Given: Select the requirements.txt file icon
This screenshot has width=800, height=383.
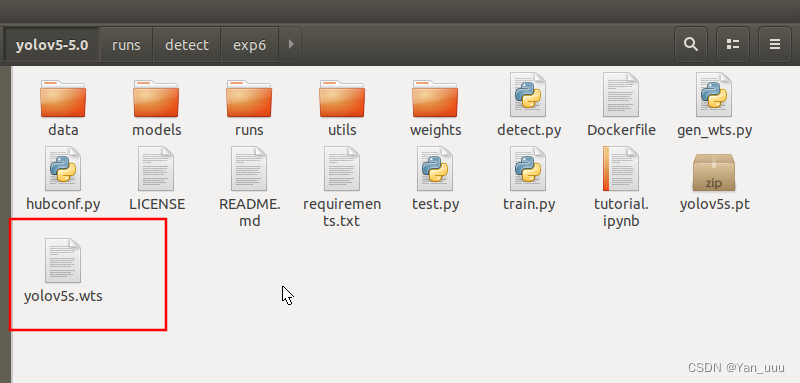Looking at the screenshot, I should (x=342, y=169).
